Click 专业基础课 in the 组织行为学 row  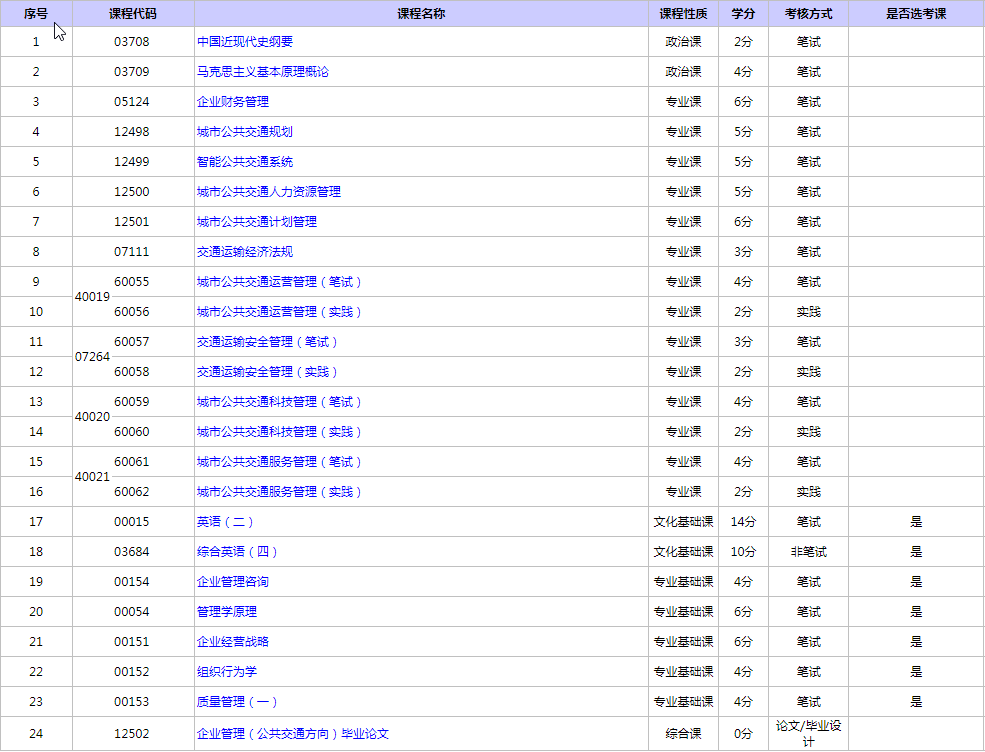[683, 672]
